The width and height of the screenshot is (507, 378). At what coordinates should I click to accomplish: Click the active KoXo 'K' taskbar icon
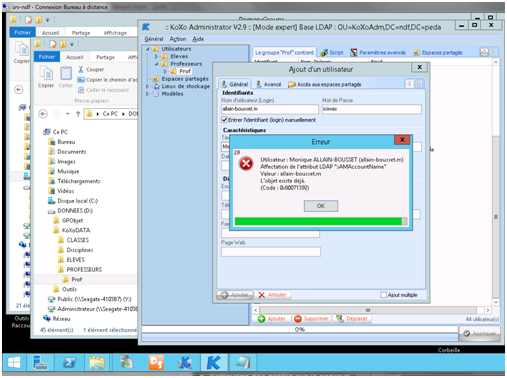pos(213,362)
